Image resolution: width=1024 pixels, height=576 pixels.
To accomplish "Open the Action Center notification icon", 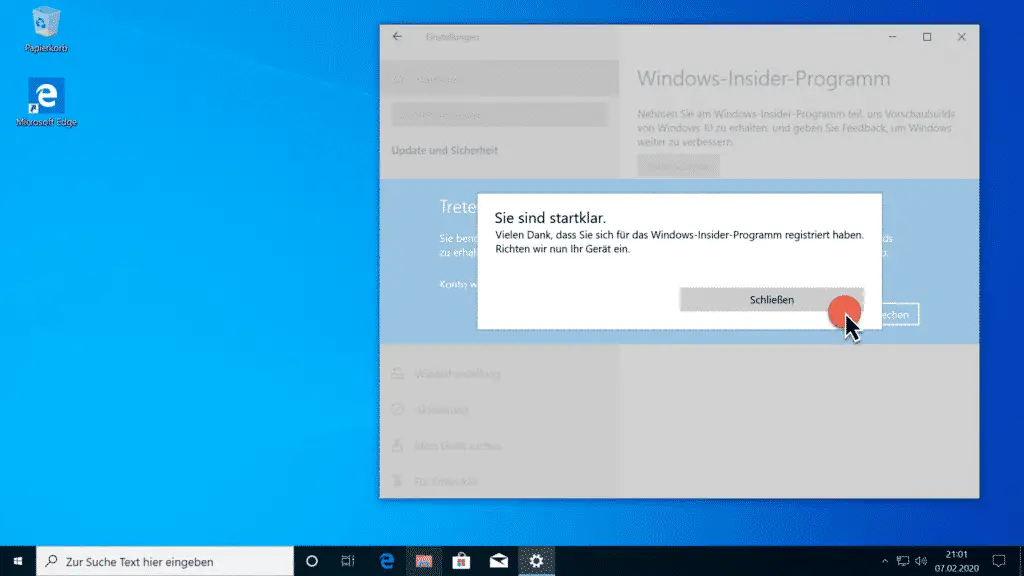I will click(999, 561).
